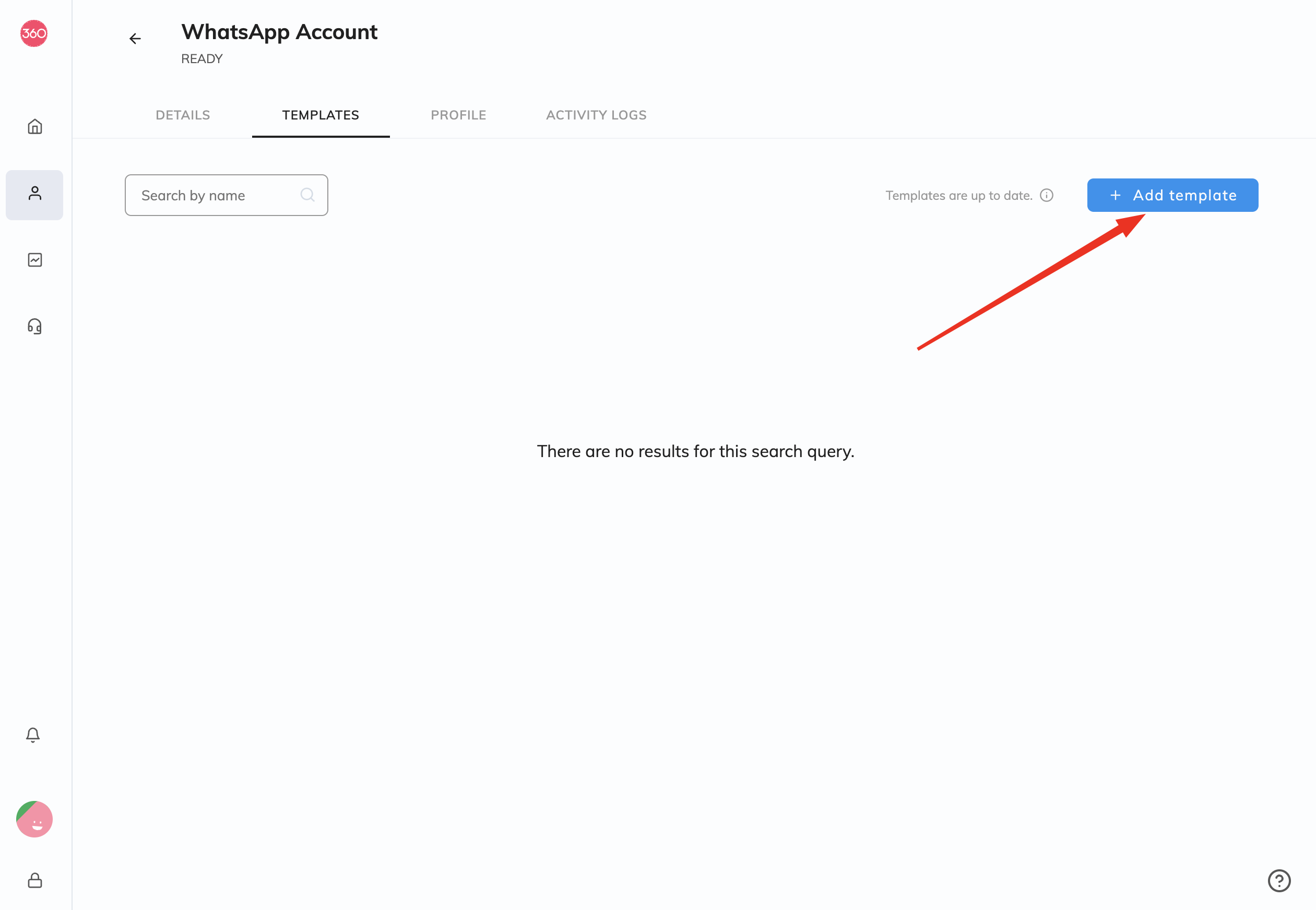Go back using the left arrow
Viewport: 1316px width, 910px height.
[x=135, y=39]
